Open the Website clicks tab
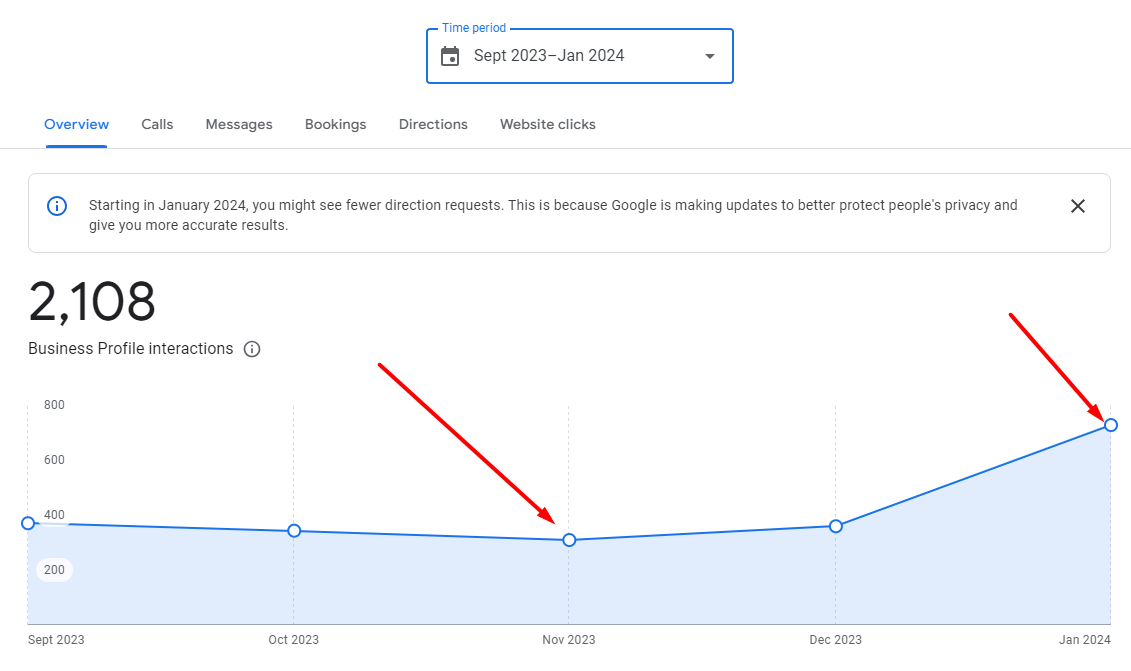The image size is (1131, 671). click(548, 125)
